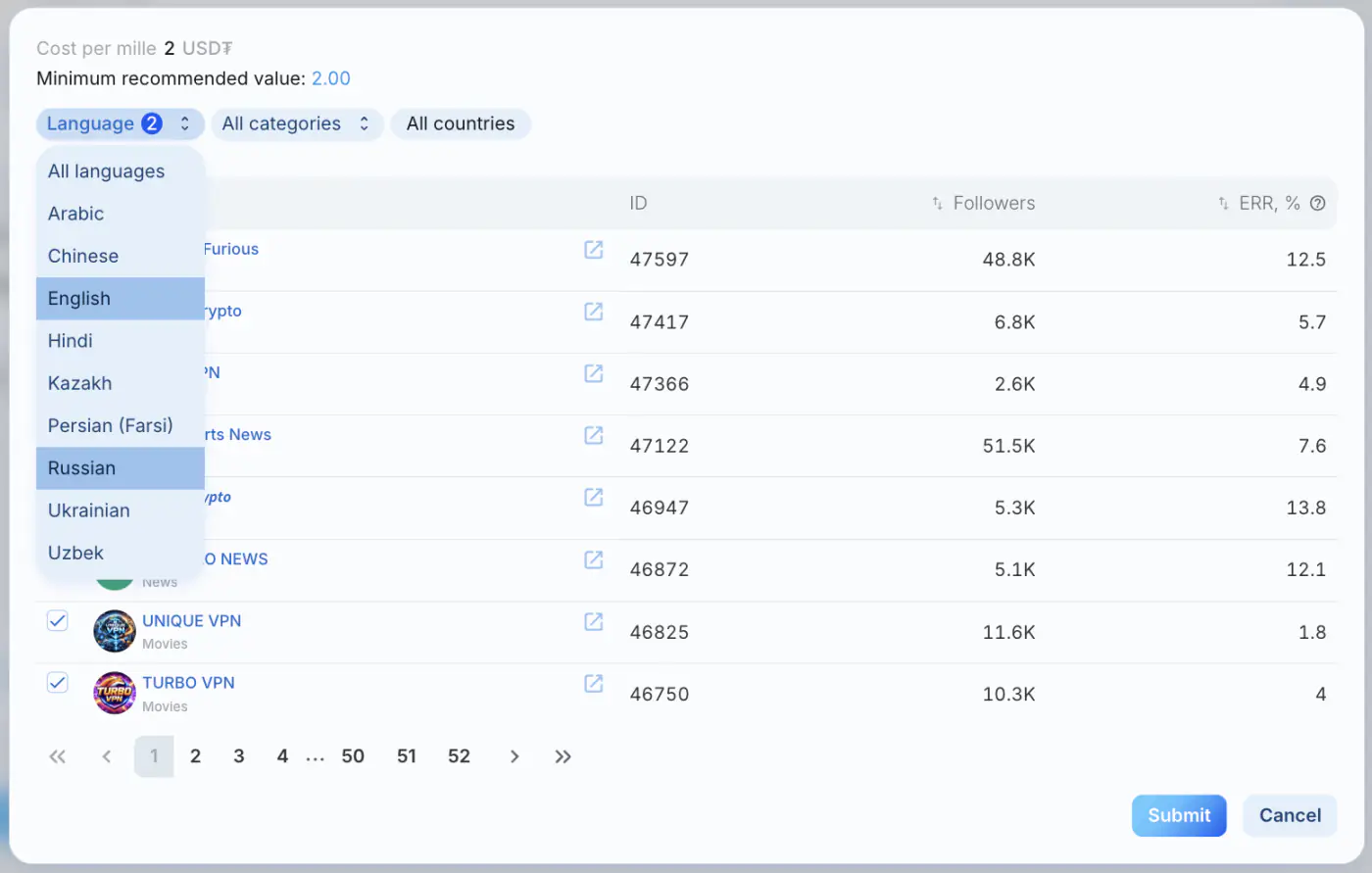Sort table by Followers column
1372x873 pixels.
983,203
